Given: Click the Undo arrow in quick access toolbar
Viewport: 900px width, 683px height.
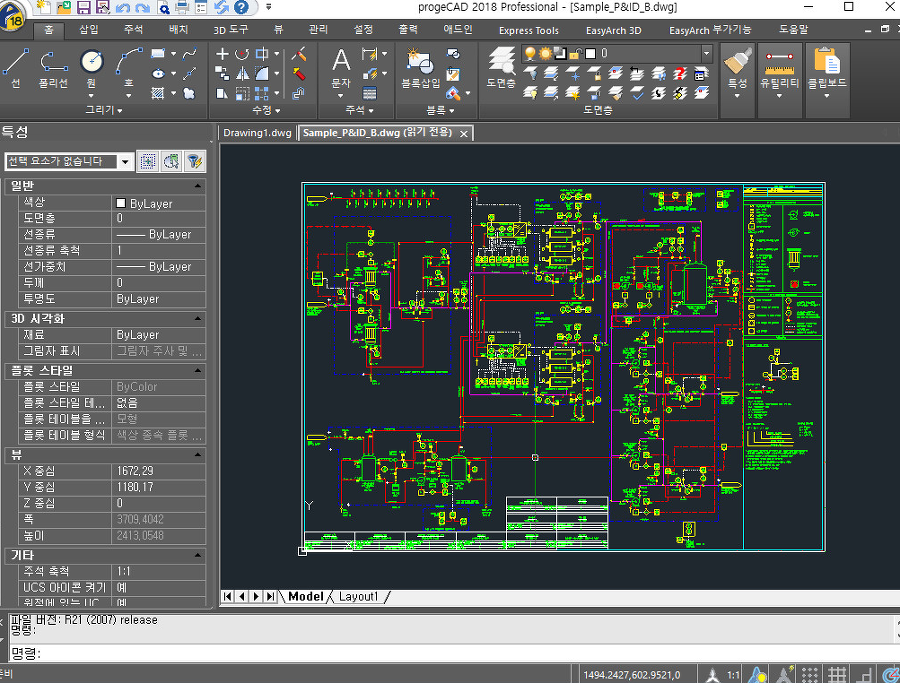Looking at the screenshot, I should pos(122,7).
